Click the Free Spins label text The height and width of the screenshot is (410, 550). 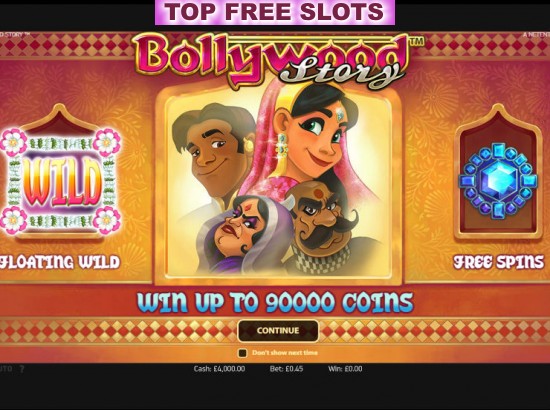(499, 262)
